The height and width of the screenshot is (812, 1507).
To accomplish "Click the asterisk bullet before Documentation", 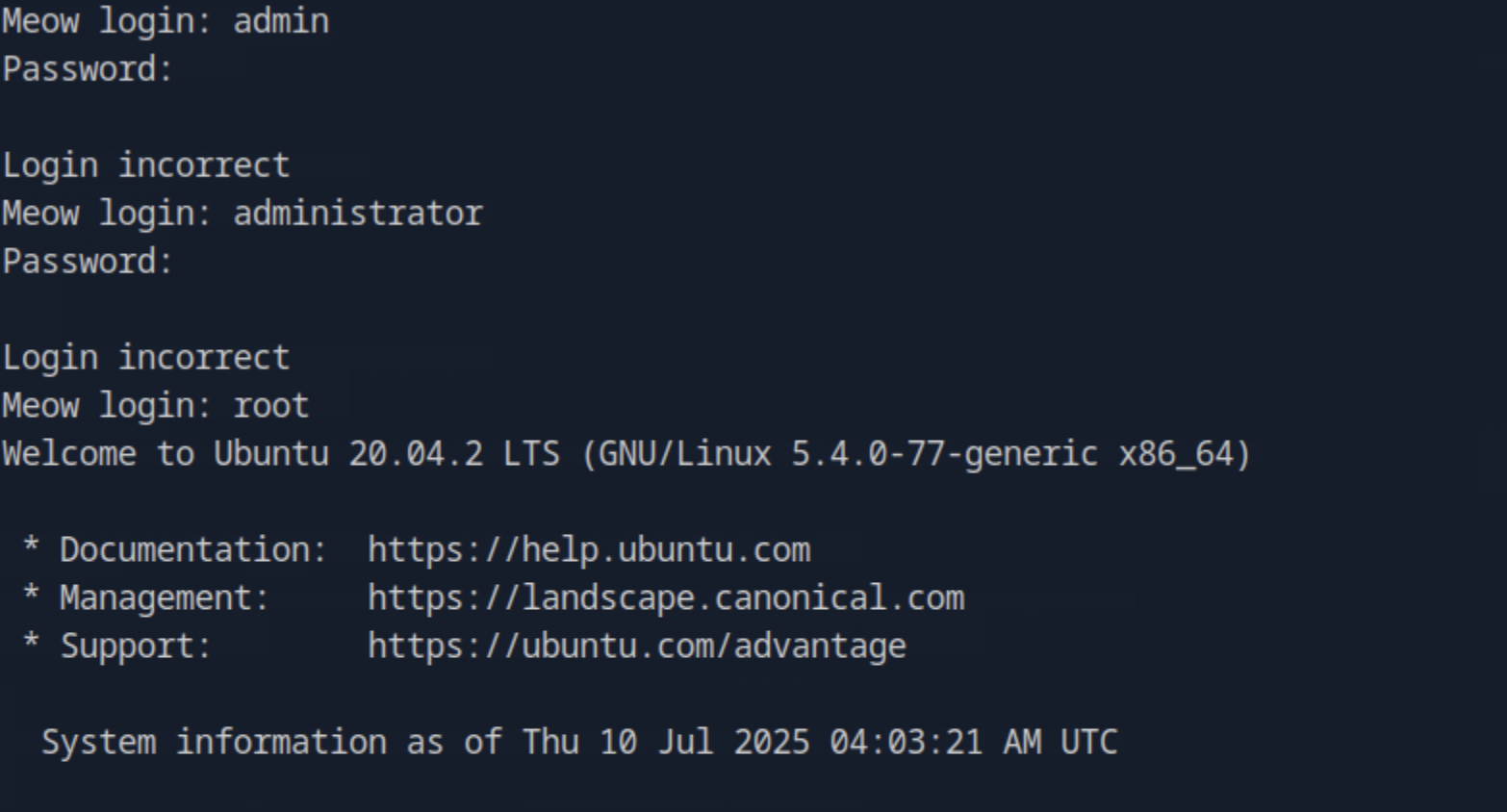I will pos(31,548).
